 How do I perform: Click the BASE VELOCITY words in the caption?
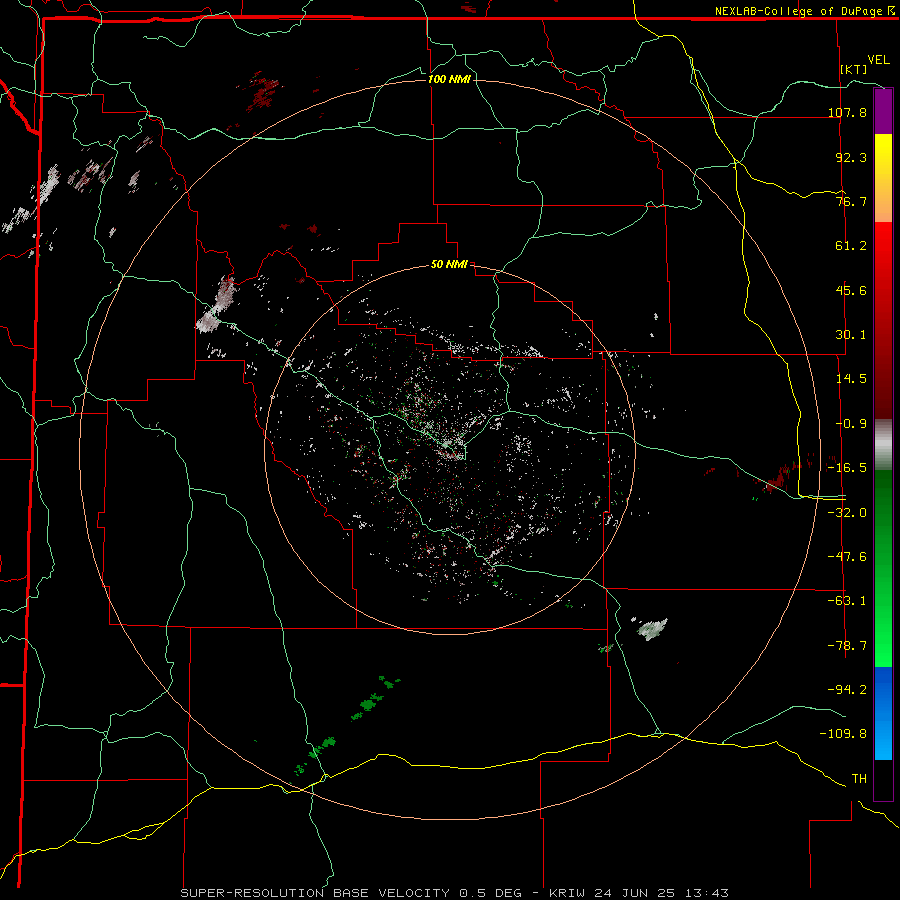(x=391, y=893)
